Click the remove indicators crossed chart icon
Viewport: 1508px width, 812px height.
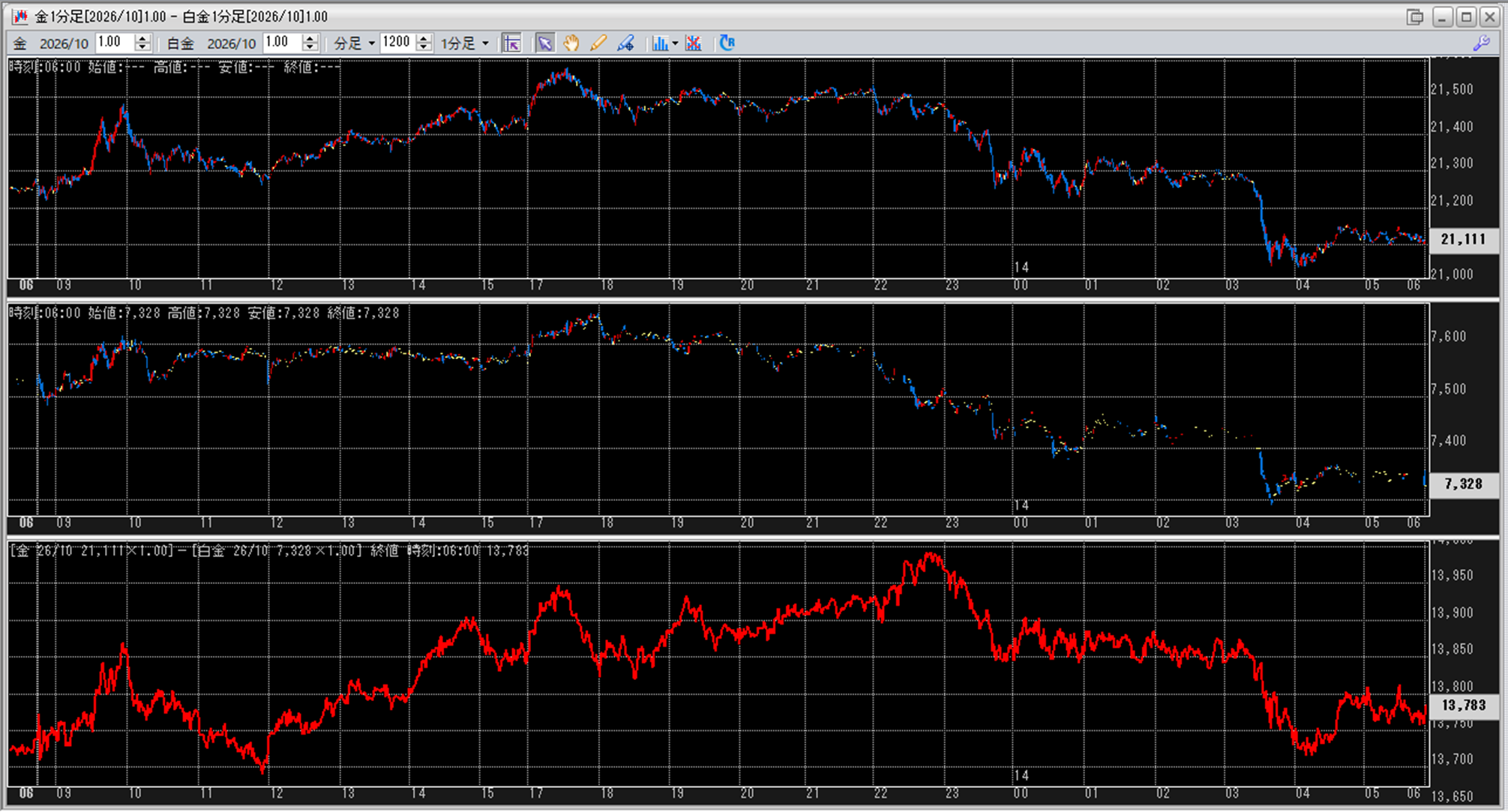click(x=694, y=43)
